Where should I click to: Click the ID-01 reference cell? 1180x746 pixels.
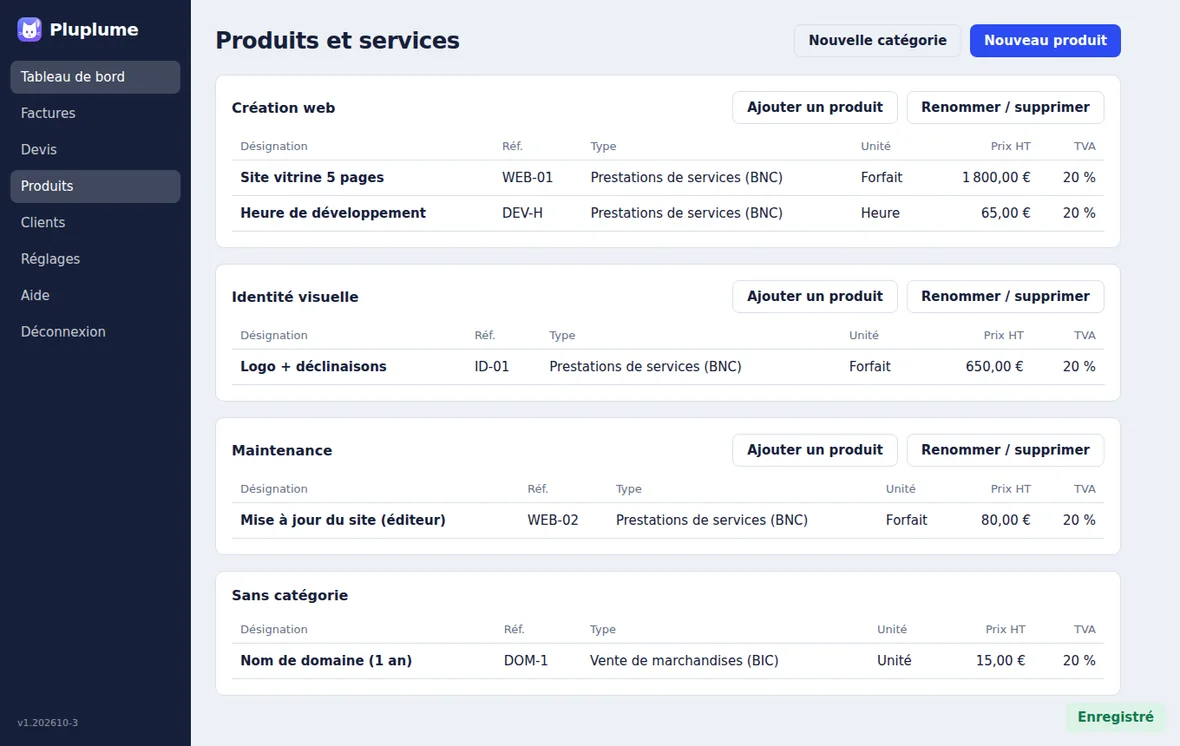point(491,367)
